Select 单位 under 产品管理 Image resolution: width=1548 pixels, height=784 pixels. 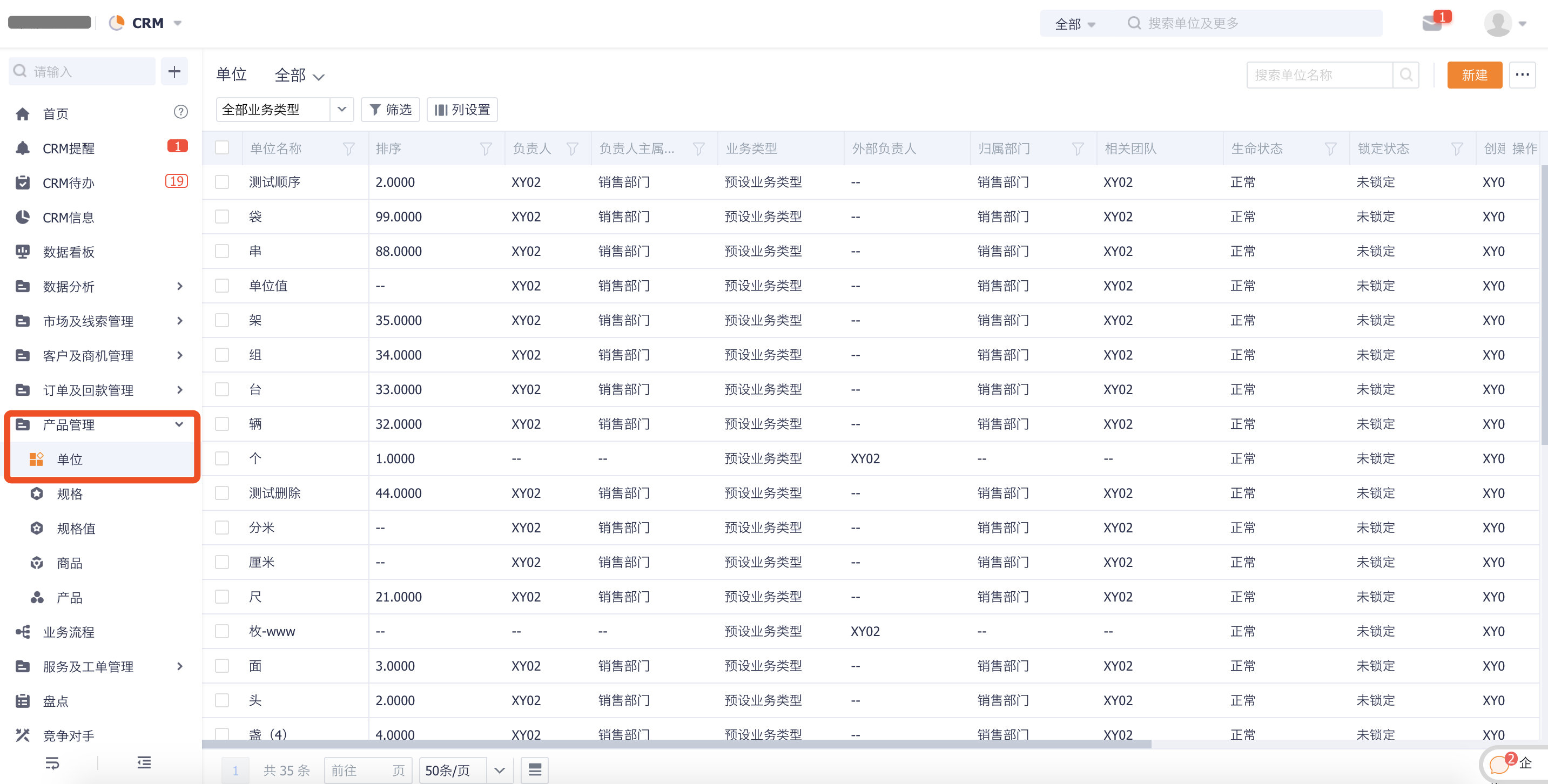point(101,459)
